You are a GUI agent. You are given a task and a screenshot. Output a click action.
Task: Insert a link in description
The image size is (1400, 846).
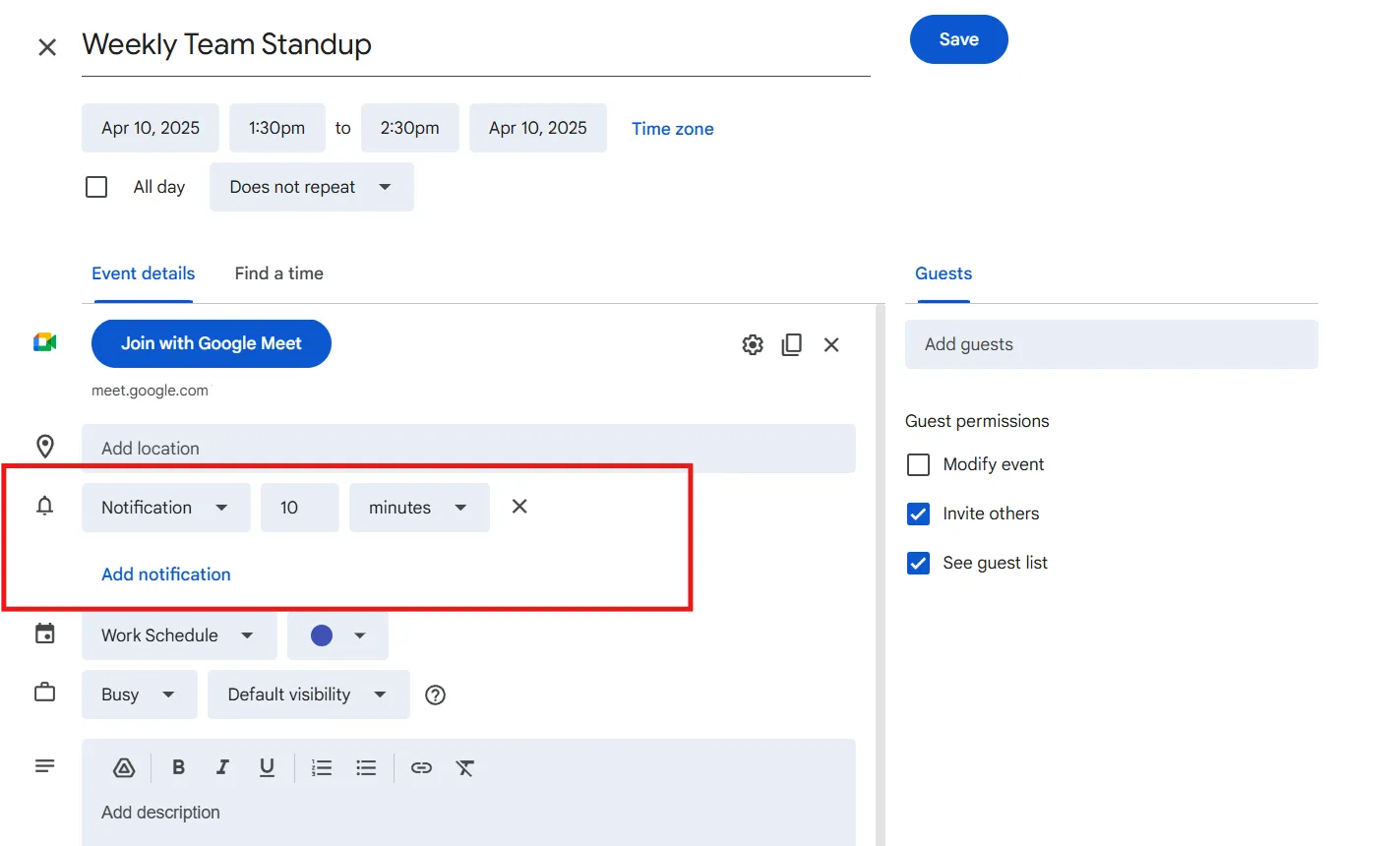pyautogui.click(x=421, y=768)
